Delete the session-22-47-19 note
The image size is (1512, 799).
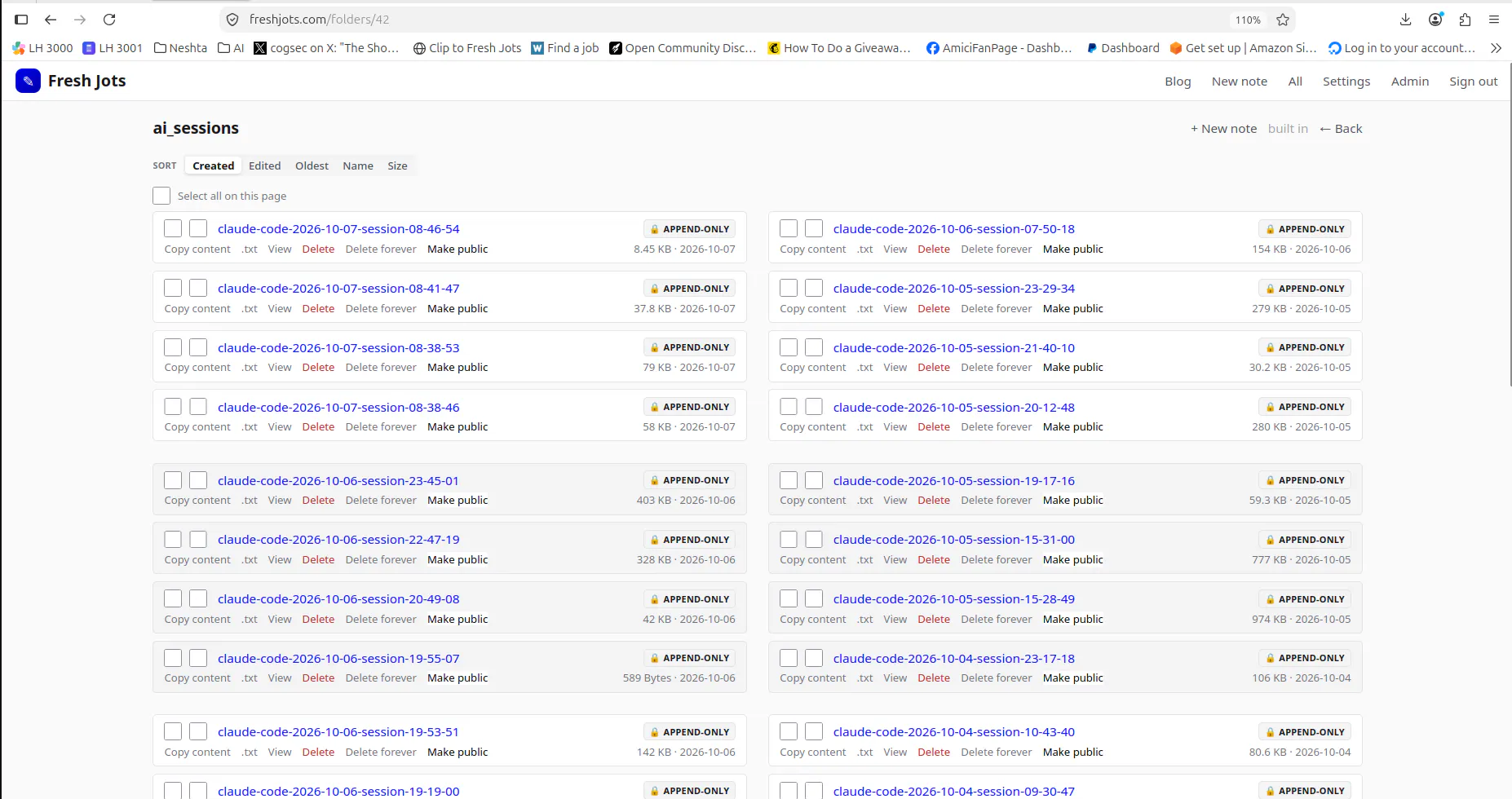[318, 560]
